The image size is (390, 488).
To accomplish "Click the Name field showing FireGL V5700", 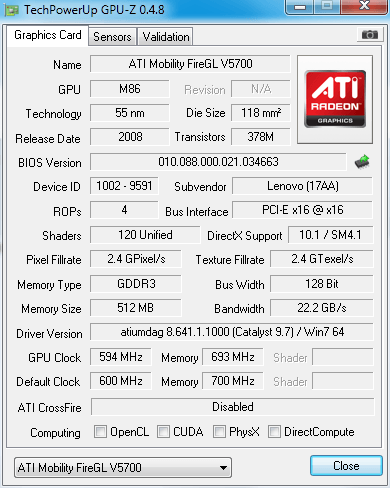I will 190,64.
